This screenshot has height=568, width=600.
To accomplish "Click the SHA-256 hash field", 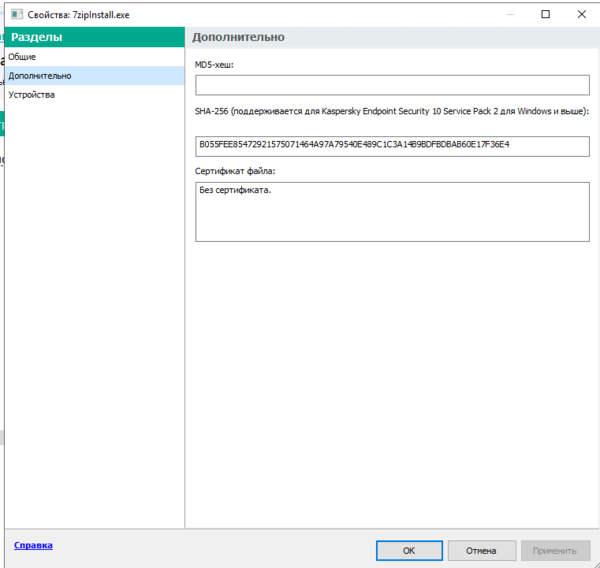I will coord(392,146).
